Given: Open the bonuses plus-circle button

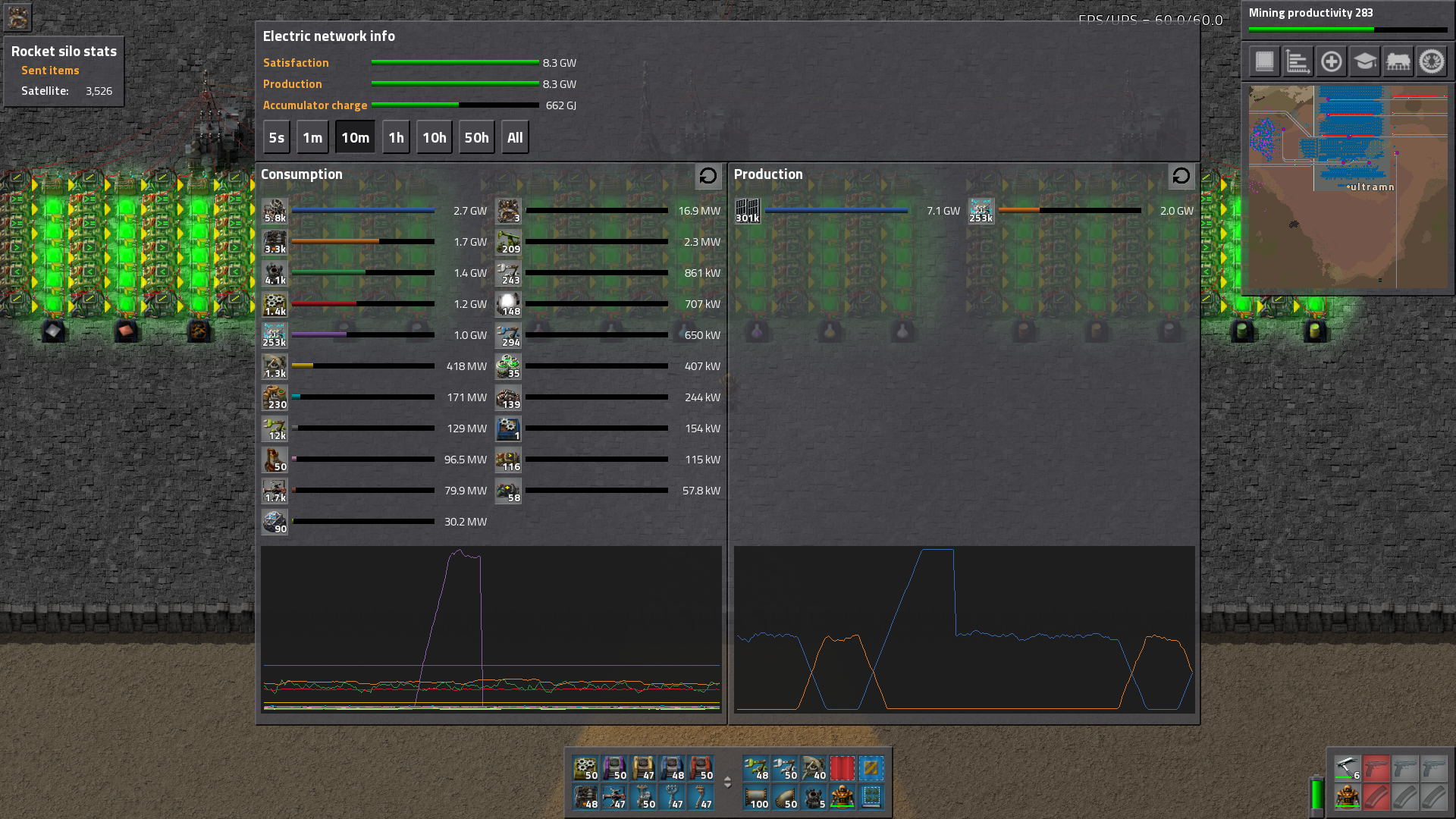Looking at the screenshot, I should click(x=1331, y=61).
